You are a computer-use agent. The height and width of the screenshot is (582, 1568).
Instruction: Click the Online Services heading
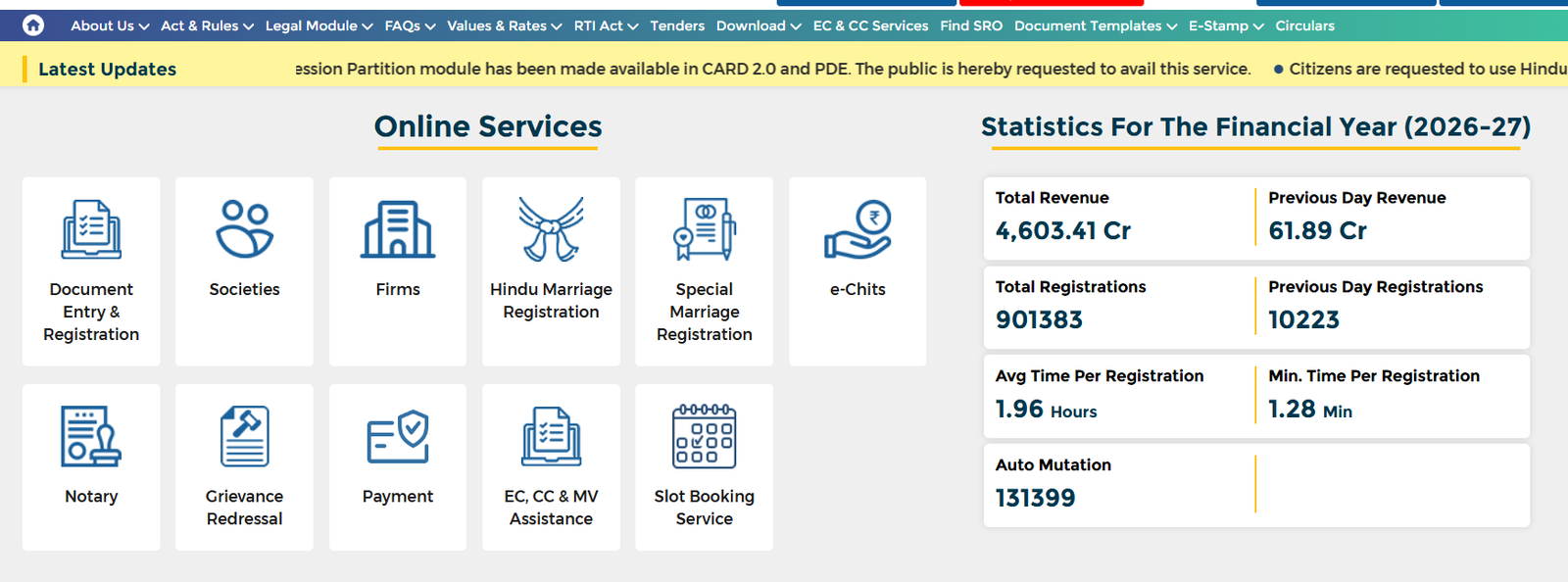tap(488, 126)
